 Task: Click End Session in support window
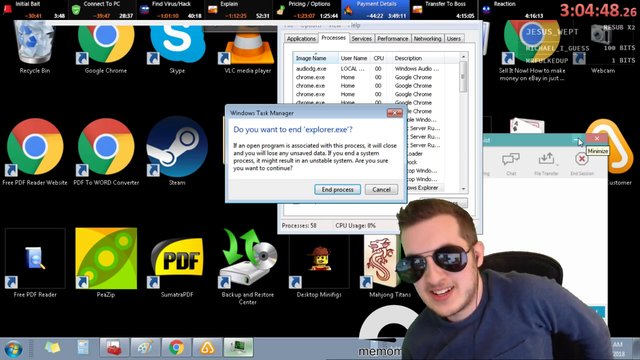[x=582, y=164]
